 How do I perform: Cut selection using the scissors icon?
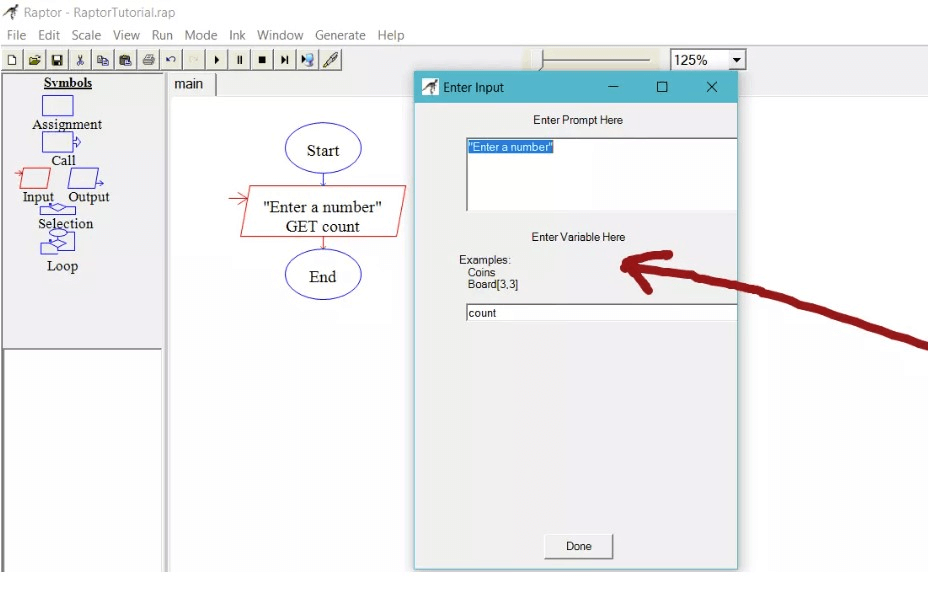80,60
